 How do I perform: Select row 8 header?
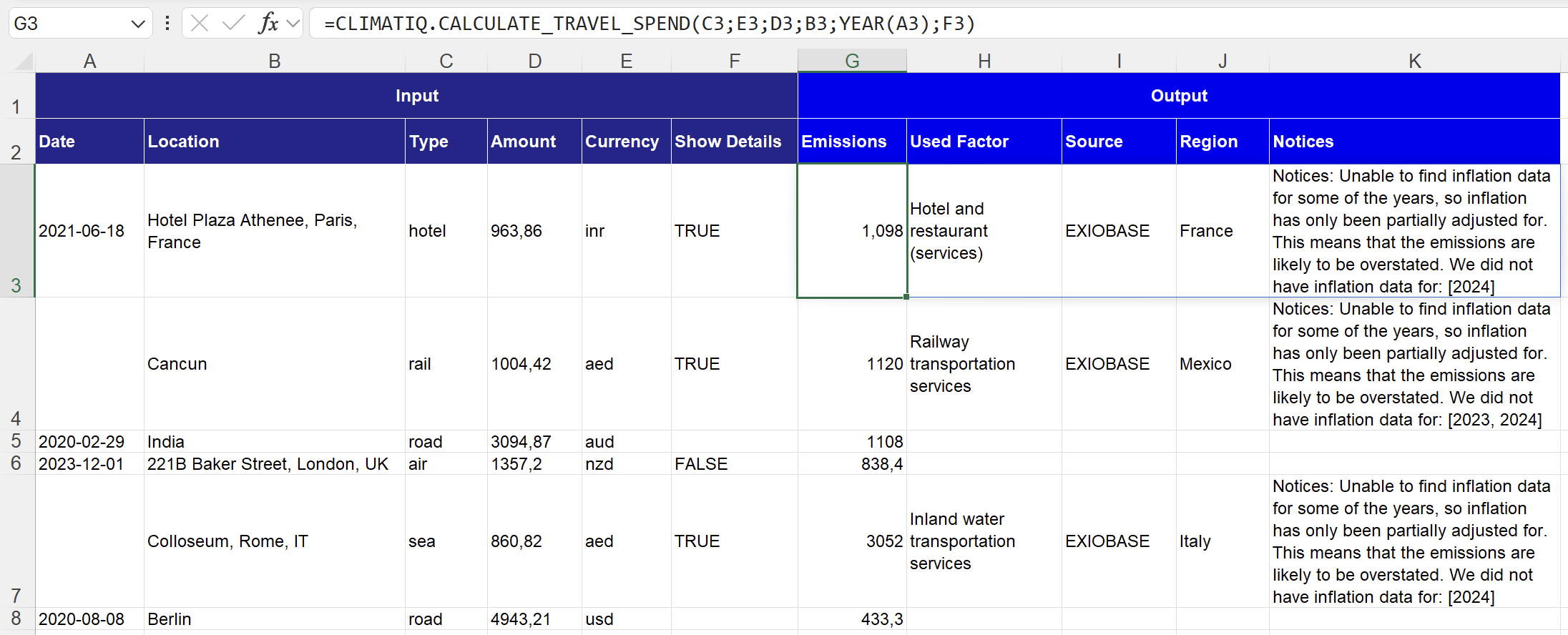[x=16, y=619]
